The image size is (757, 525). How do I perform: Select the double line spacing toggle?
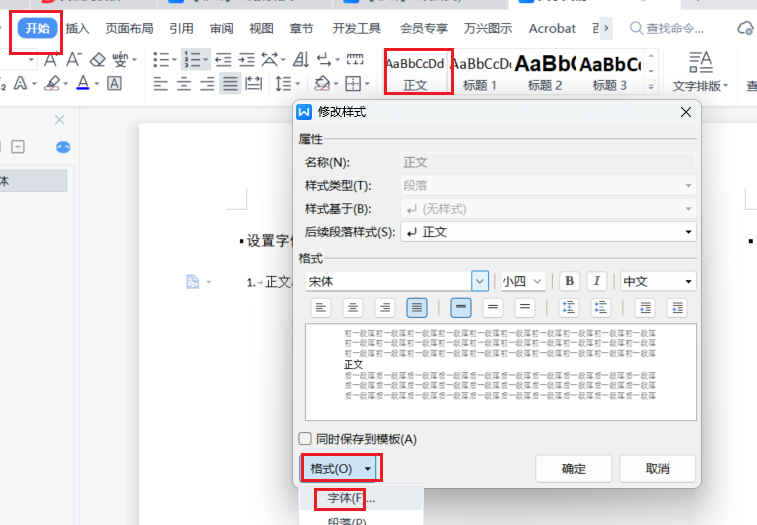click(524, 308)
